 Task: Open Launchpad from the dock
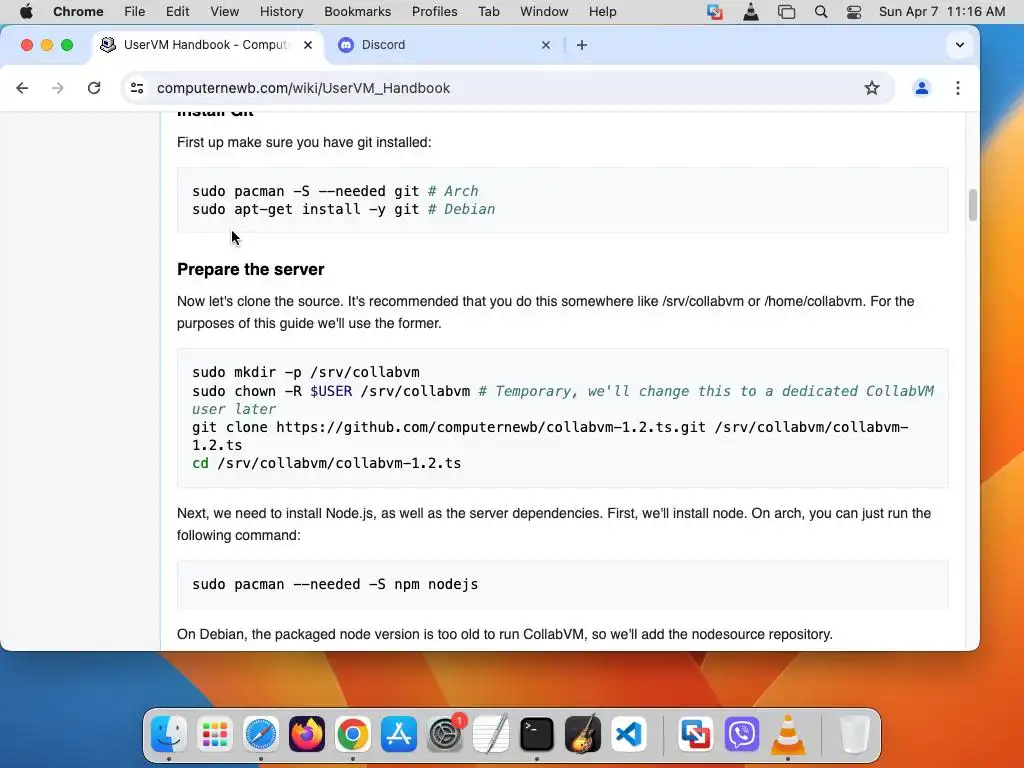[x=215, y=734]
